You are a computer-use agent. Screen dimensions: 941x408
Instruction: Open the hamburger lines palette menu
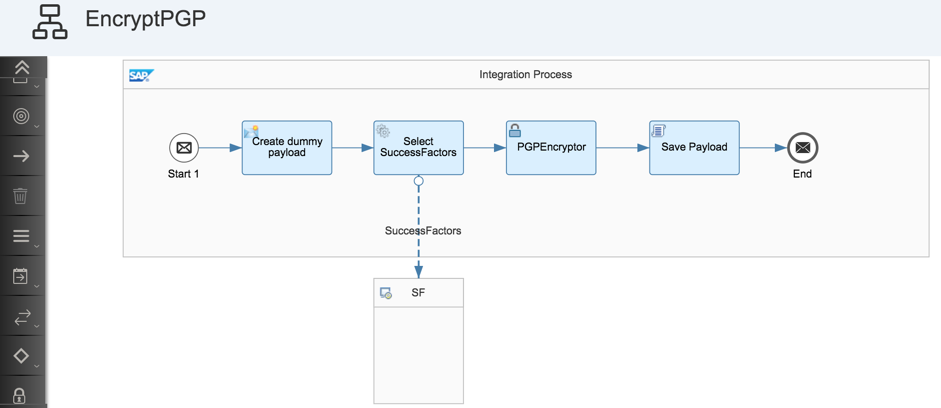pos(21,236)
